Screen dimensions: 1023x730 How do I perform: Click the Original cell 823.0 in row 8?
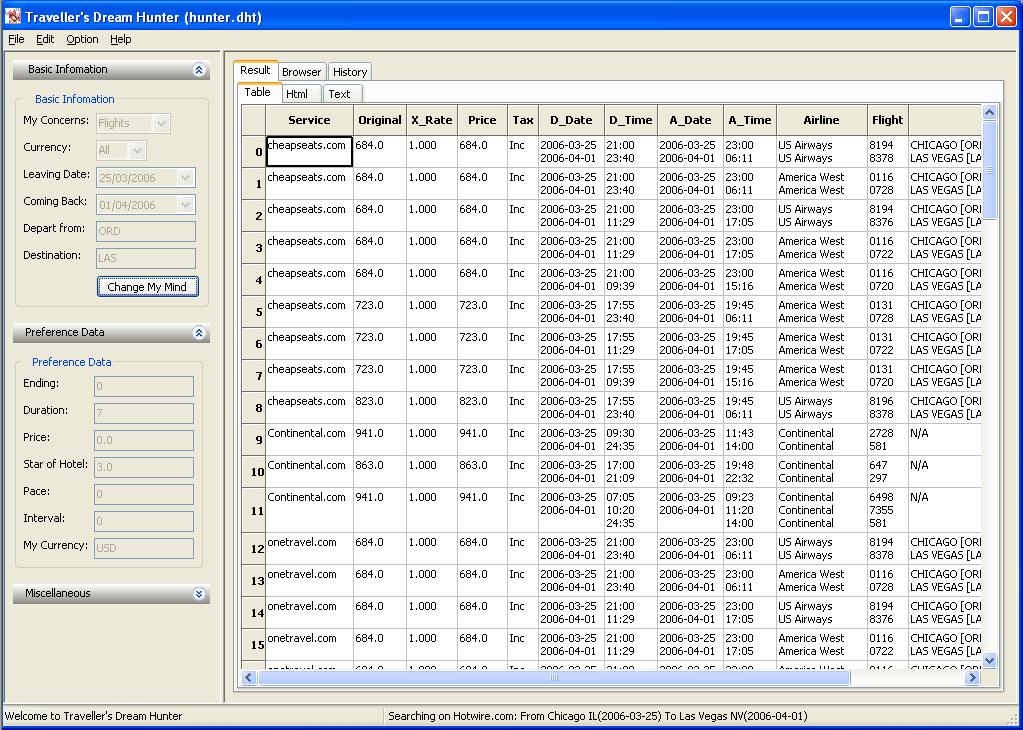380,408
